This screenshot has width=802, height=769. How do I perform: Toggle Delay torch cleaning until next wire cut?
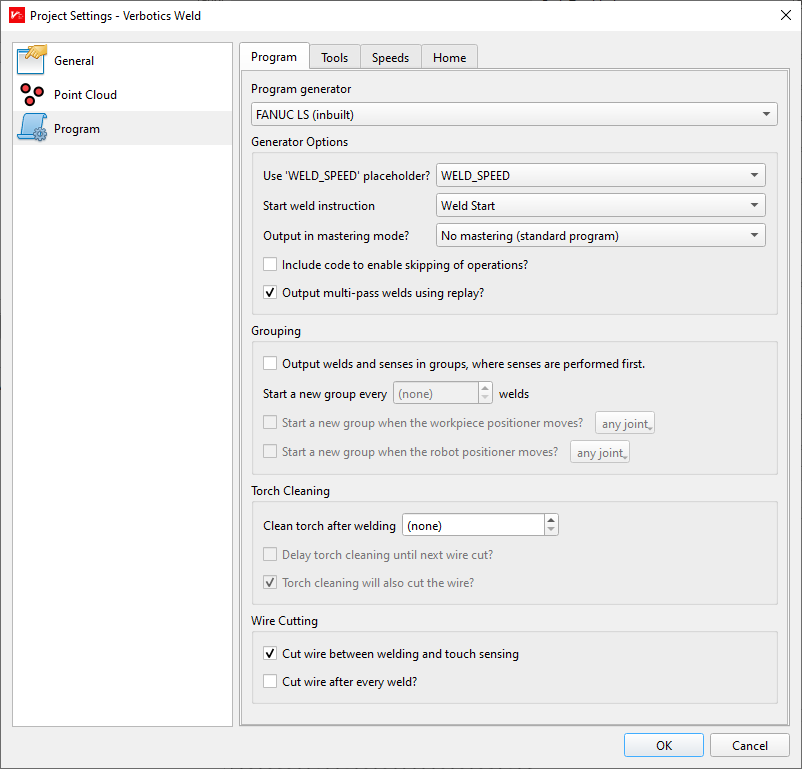click(x=270, y=555)
